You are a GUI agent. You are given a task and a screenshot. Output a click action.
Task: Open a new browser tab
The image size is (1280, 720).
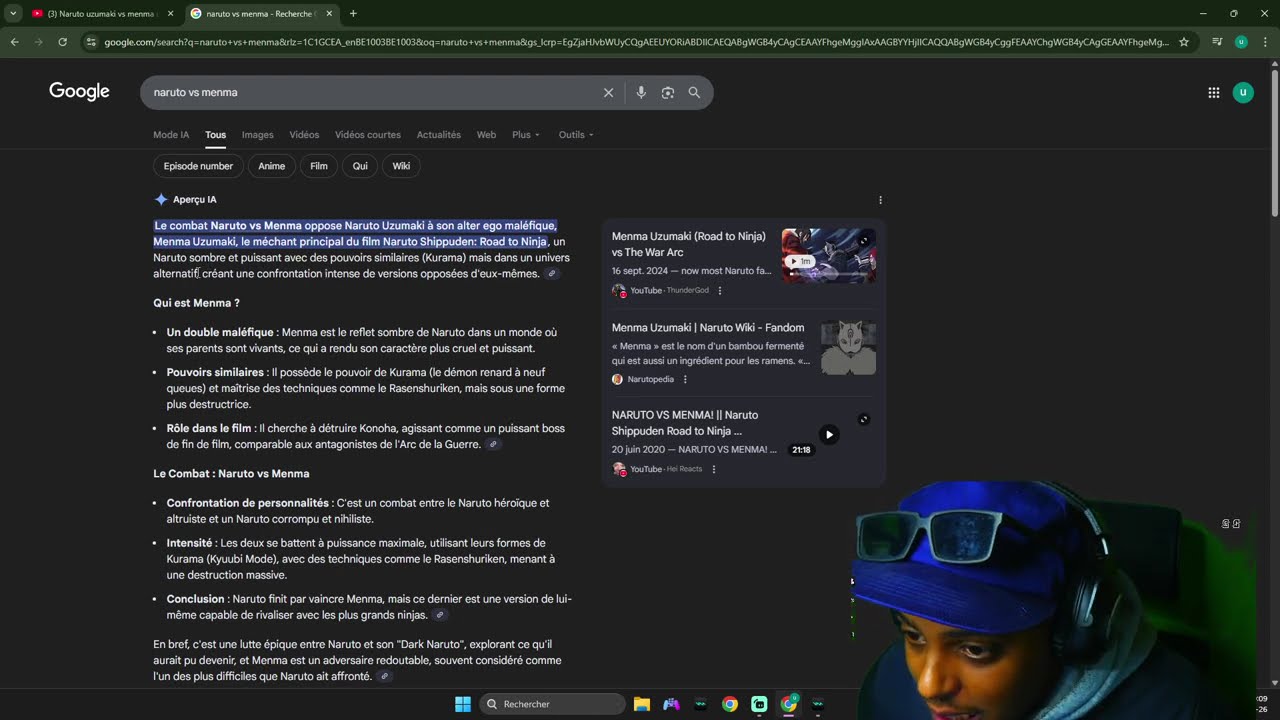point(353,14)
